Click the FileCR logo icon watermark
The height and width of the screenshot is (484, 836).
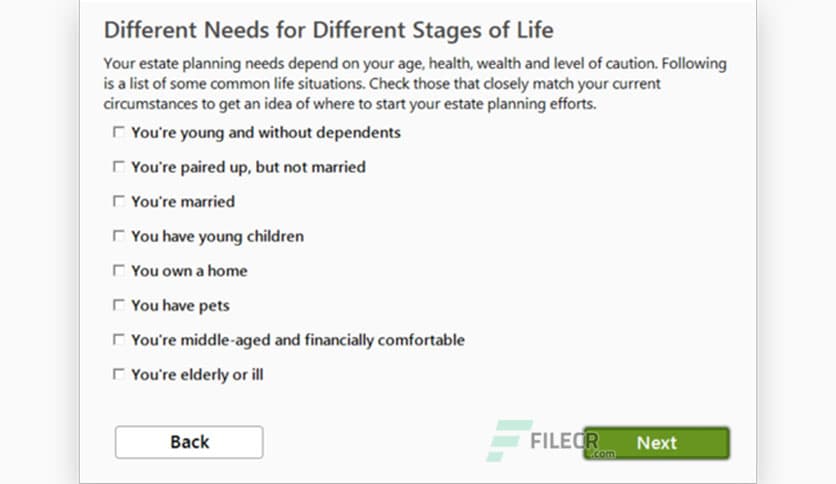508,440
